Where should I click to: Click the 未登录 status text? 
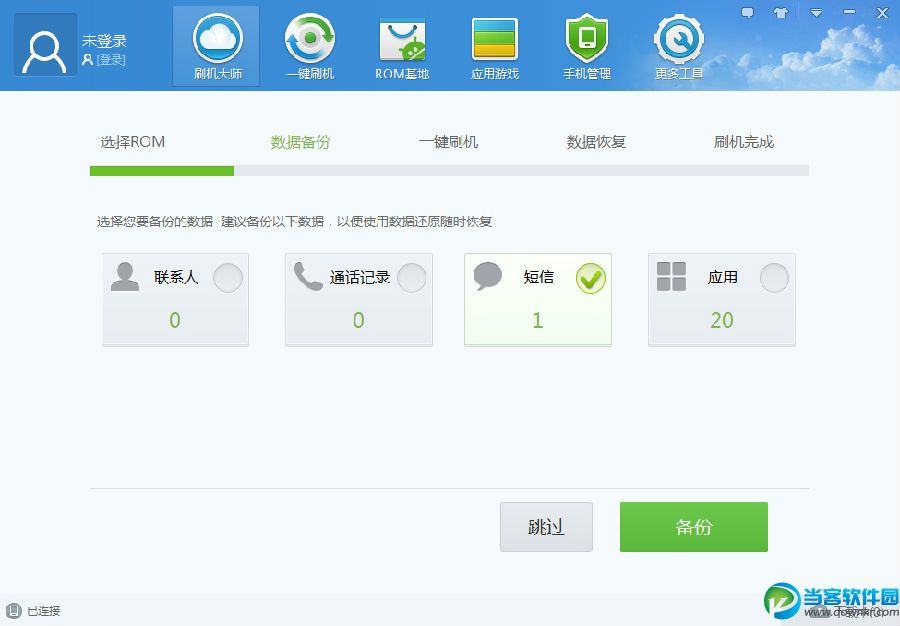point(104,41)
